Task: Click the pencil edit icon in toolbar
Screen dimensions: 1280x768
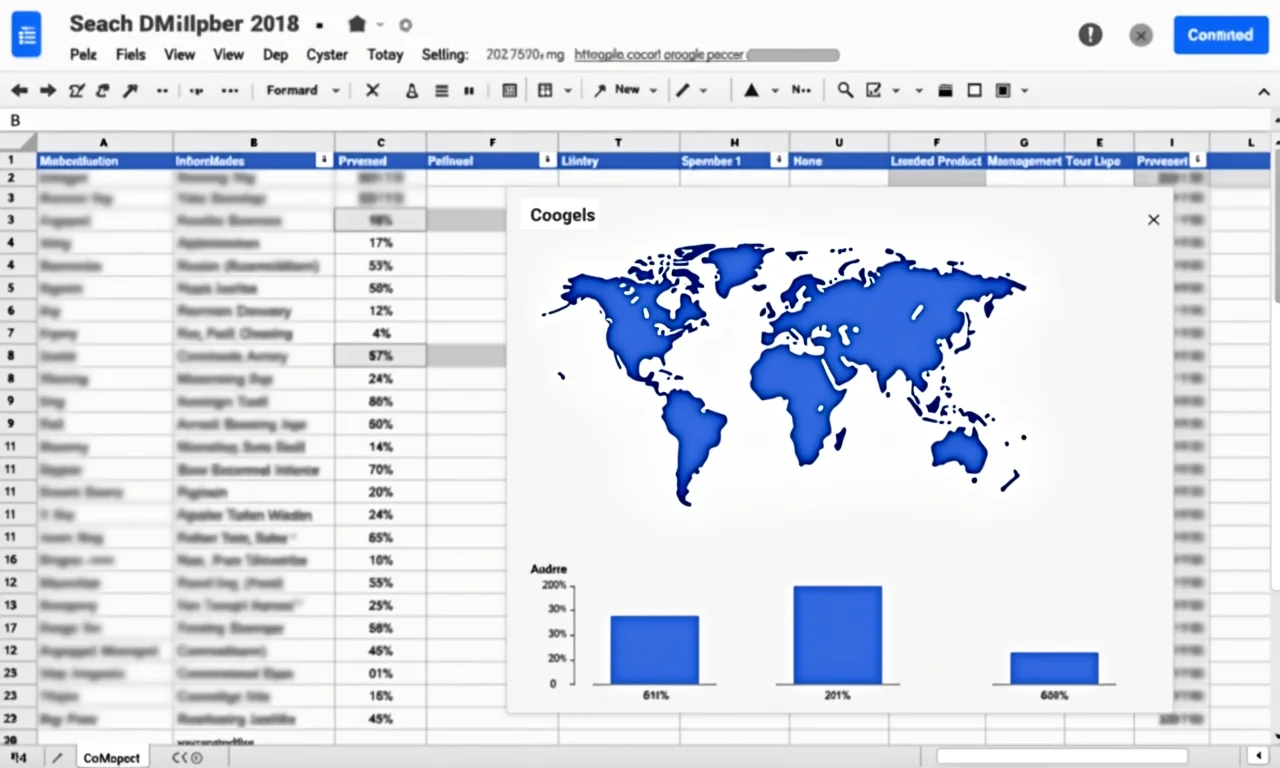Action: 683,90
